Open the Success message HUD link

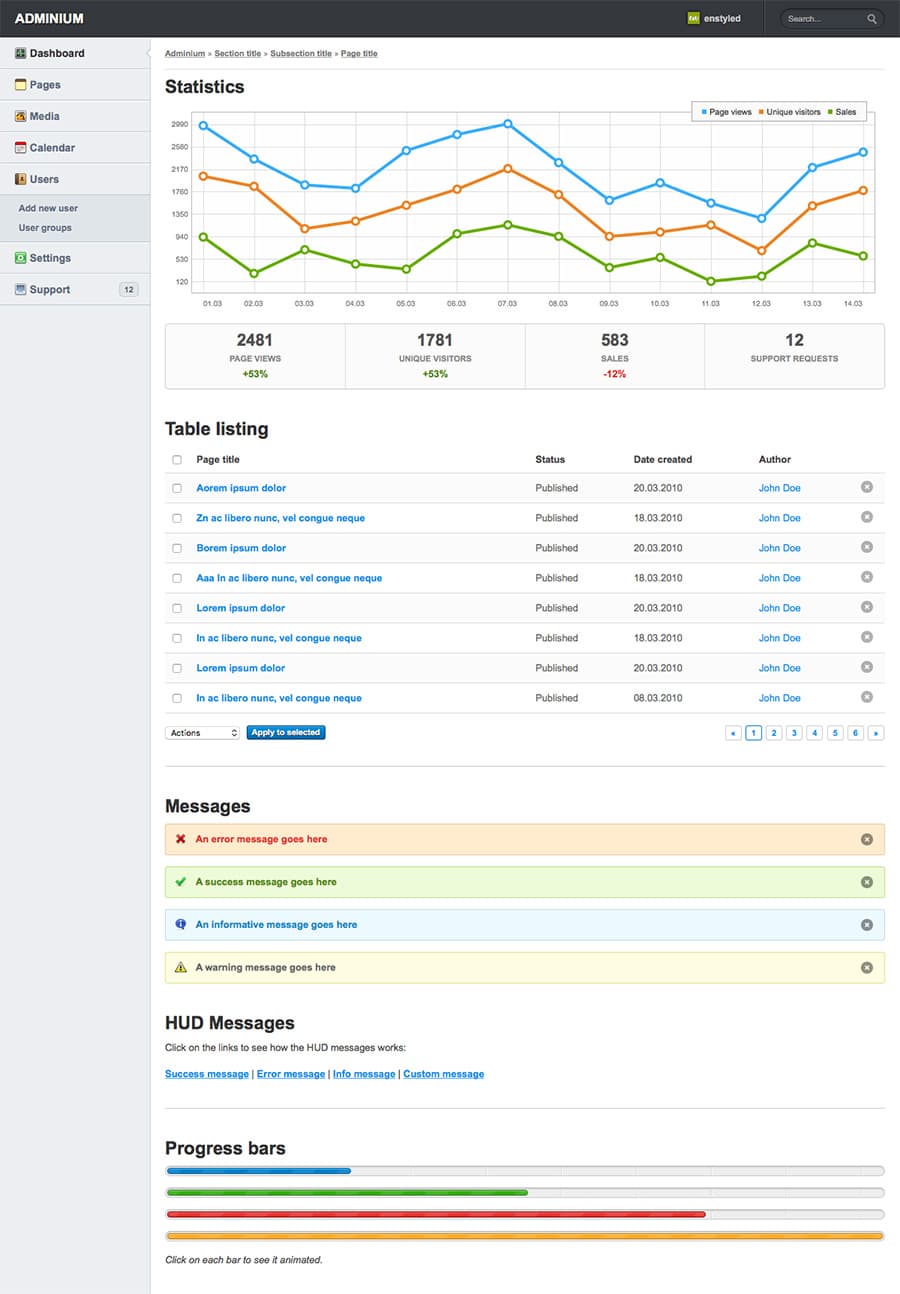pyautogui.click(x=206, y=1073)
